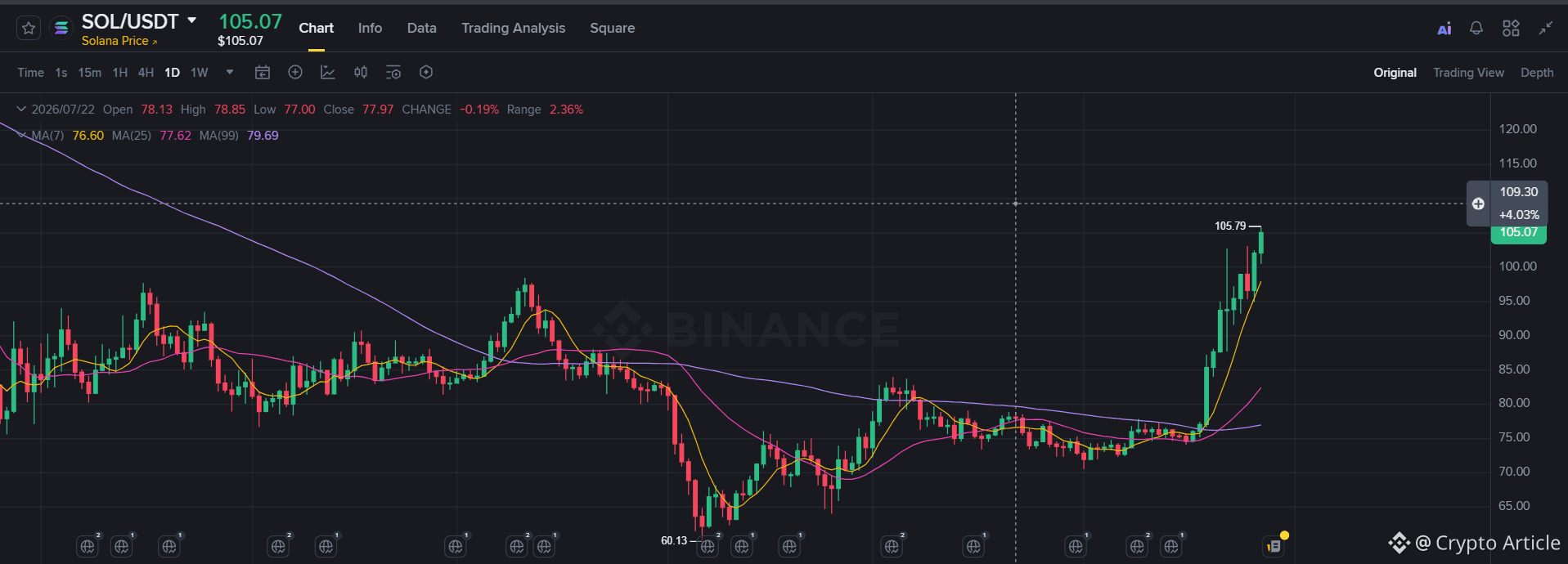Screen dimensions: 1568x564
Task: Click the green 105.07 current price tag on axis
Action: 1519,233
